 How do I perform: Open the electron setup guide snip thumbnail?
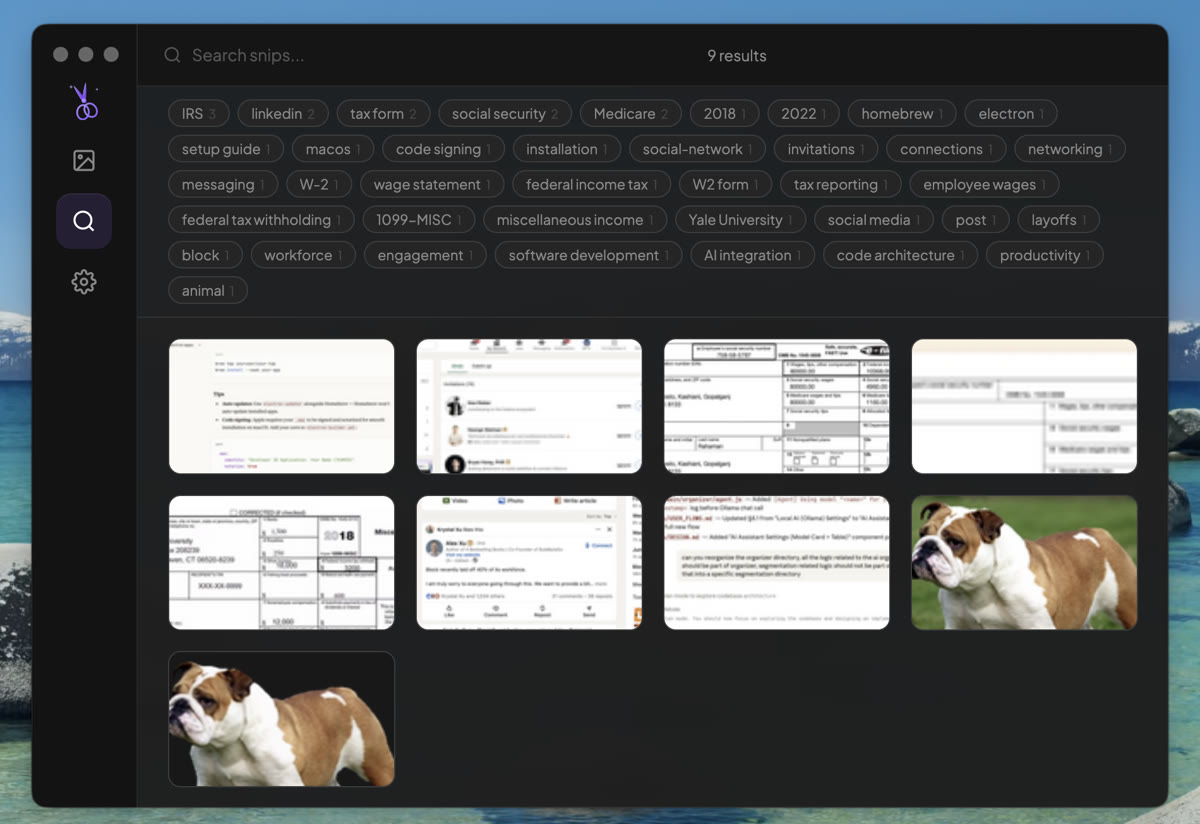(282, 406)
